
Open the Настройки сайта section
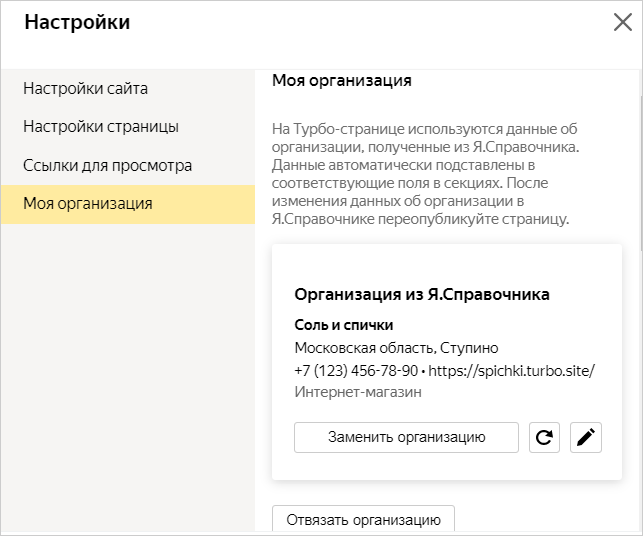[x=86, y=89]
